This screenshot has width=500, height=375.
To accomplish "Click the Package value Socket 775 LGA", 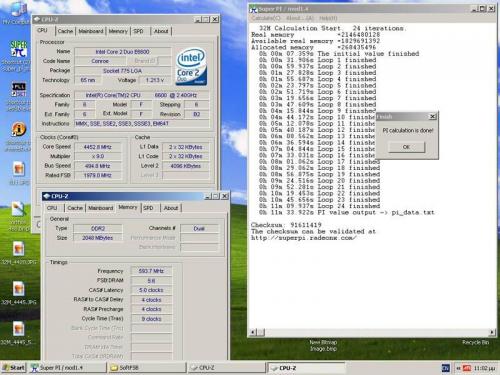I will point(123,71).
